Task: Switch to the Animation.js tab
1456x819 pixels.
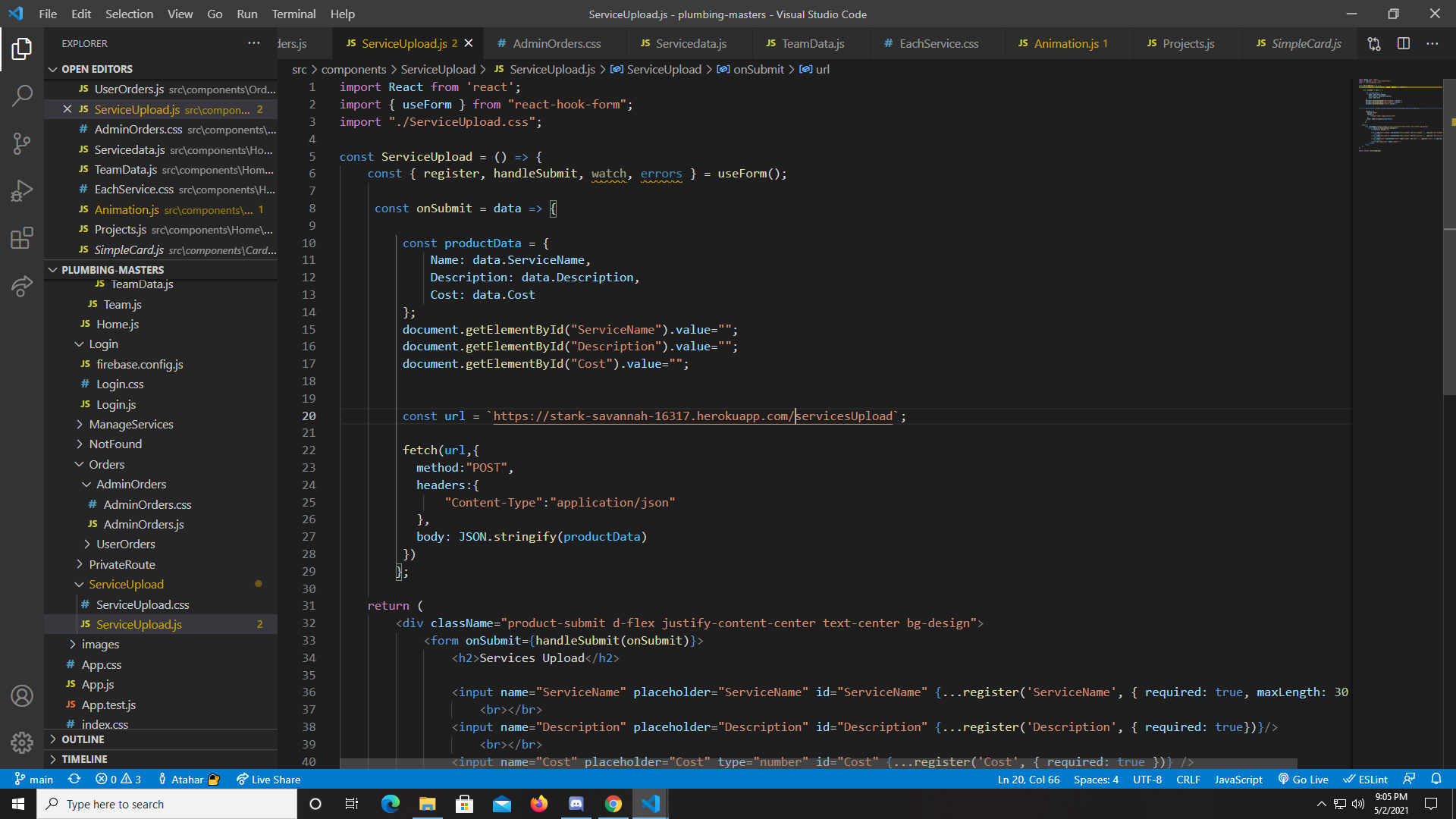Action: (x=1065, y=44)
